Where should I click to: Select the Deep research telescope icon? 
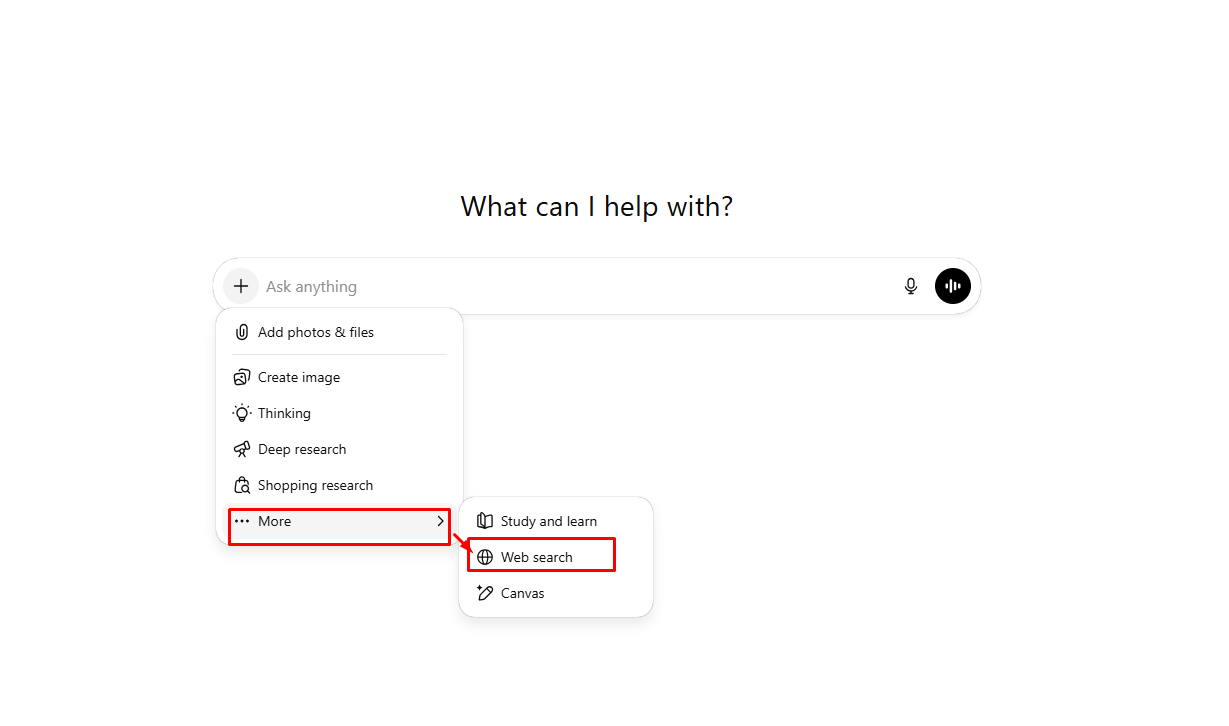(241, 449)
